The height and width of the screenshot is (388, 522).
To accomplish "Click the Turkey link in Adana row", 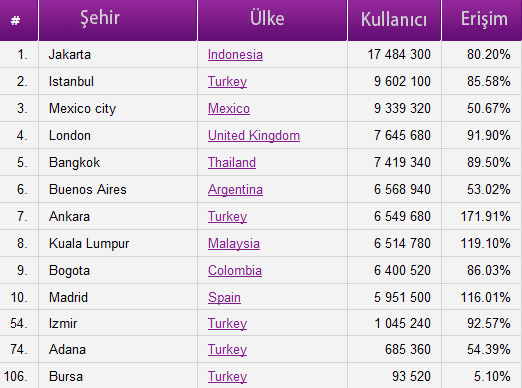I will point(227,350).
